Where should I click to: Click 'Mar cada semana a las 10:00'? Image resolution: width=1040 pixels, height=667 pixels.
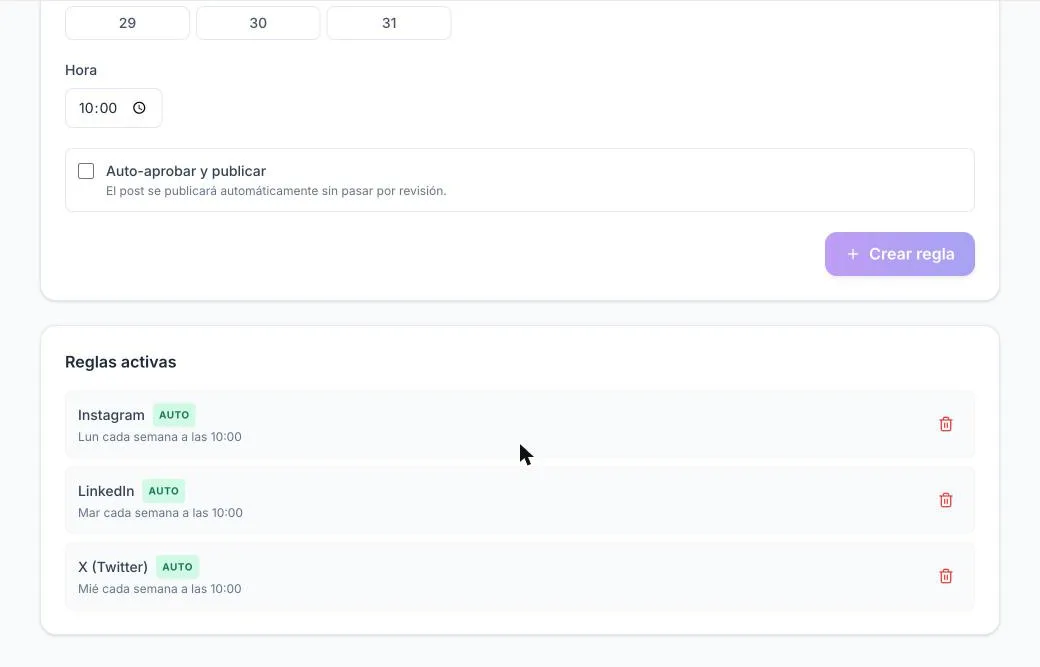point(161,513)
